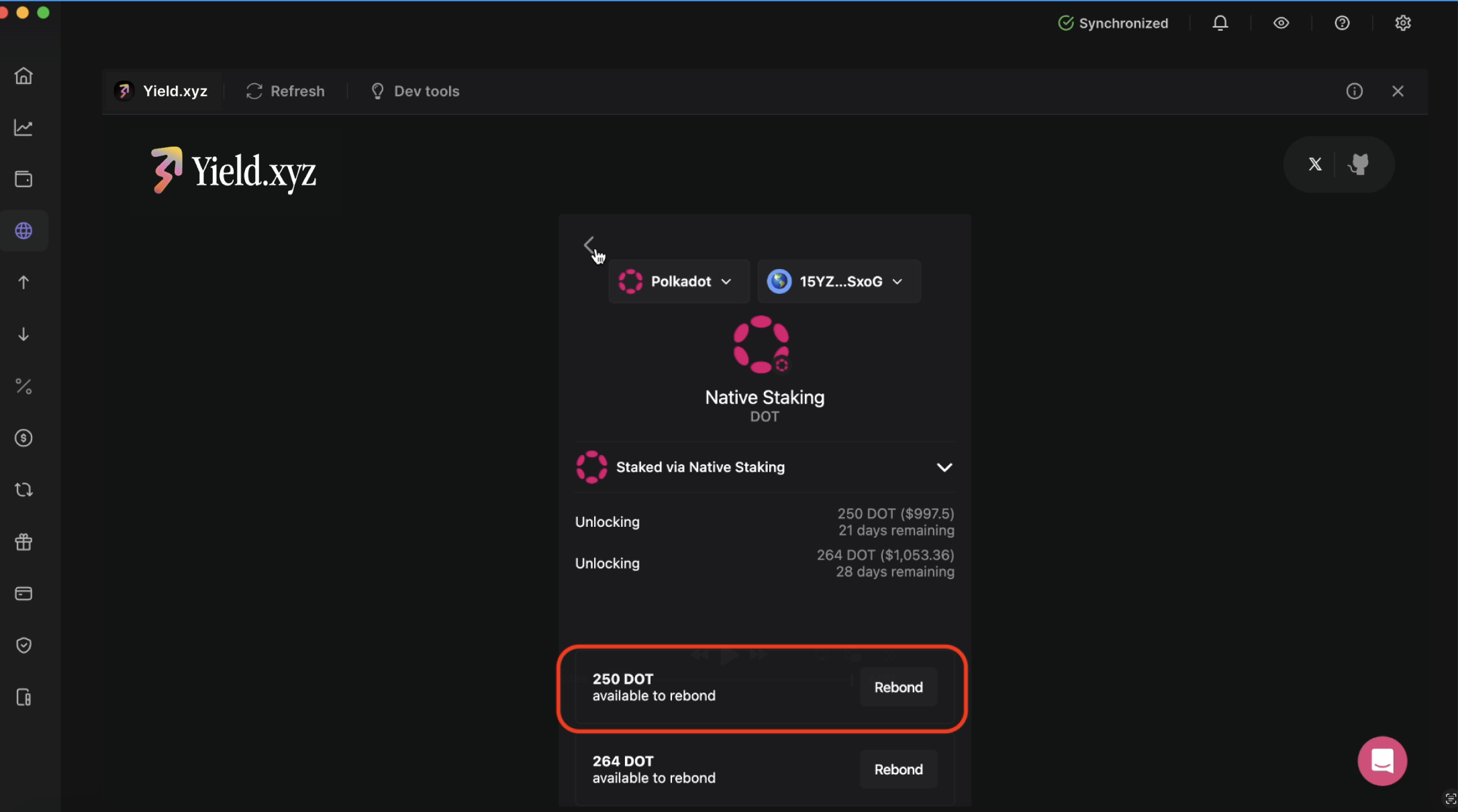Open the Swap arrows sidebar icon
The width and height of the screenshot is (1458, 812).
(23, 490)
